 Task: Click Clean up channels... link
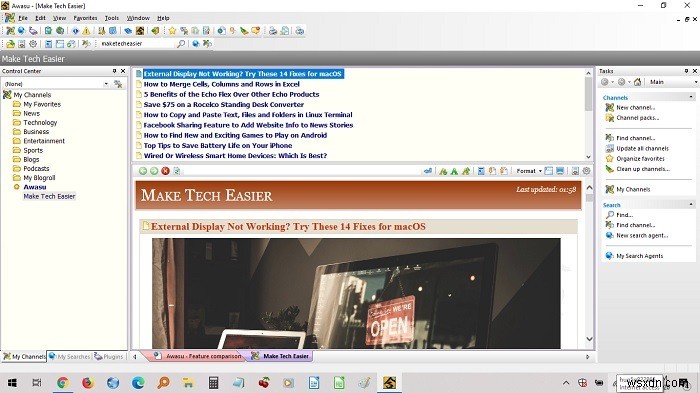click(643, 169)
